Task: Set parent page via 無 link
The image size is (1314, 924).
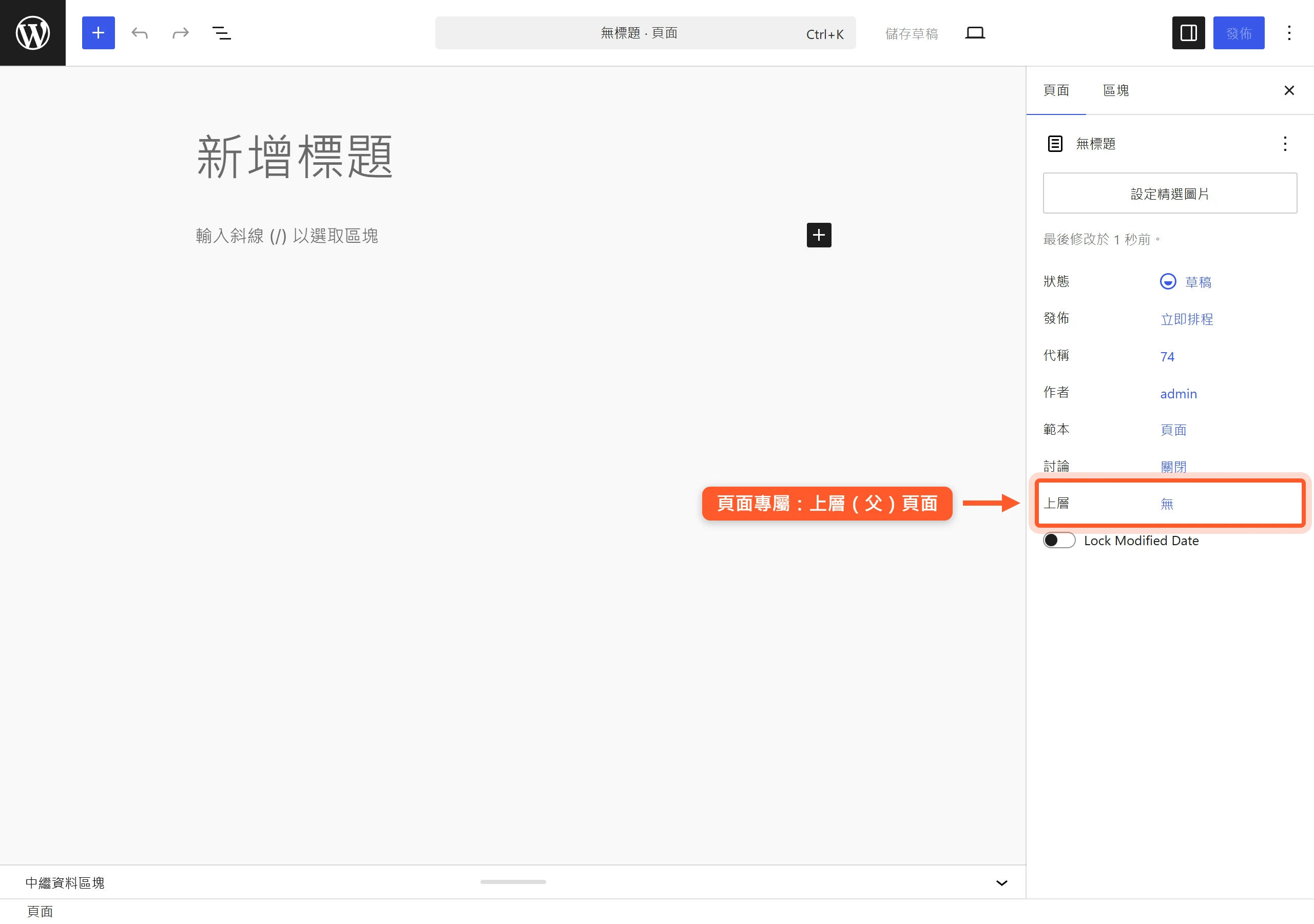Action: 1166,504
